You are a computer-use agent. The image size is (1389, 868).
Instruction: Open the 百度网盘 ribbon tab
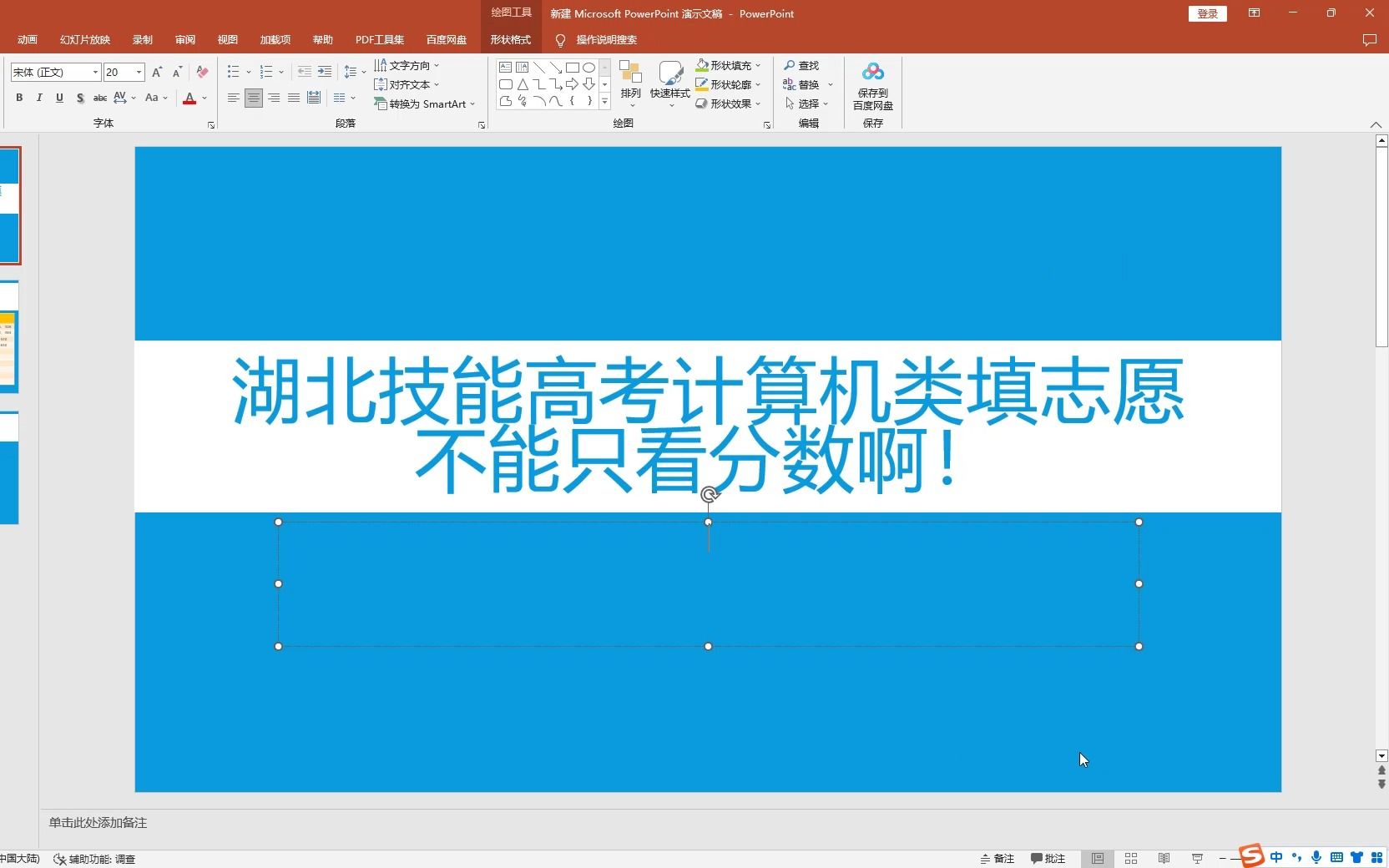pos(447,40)
